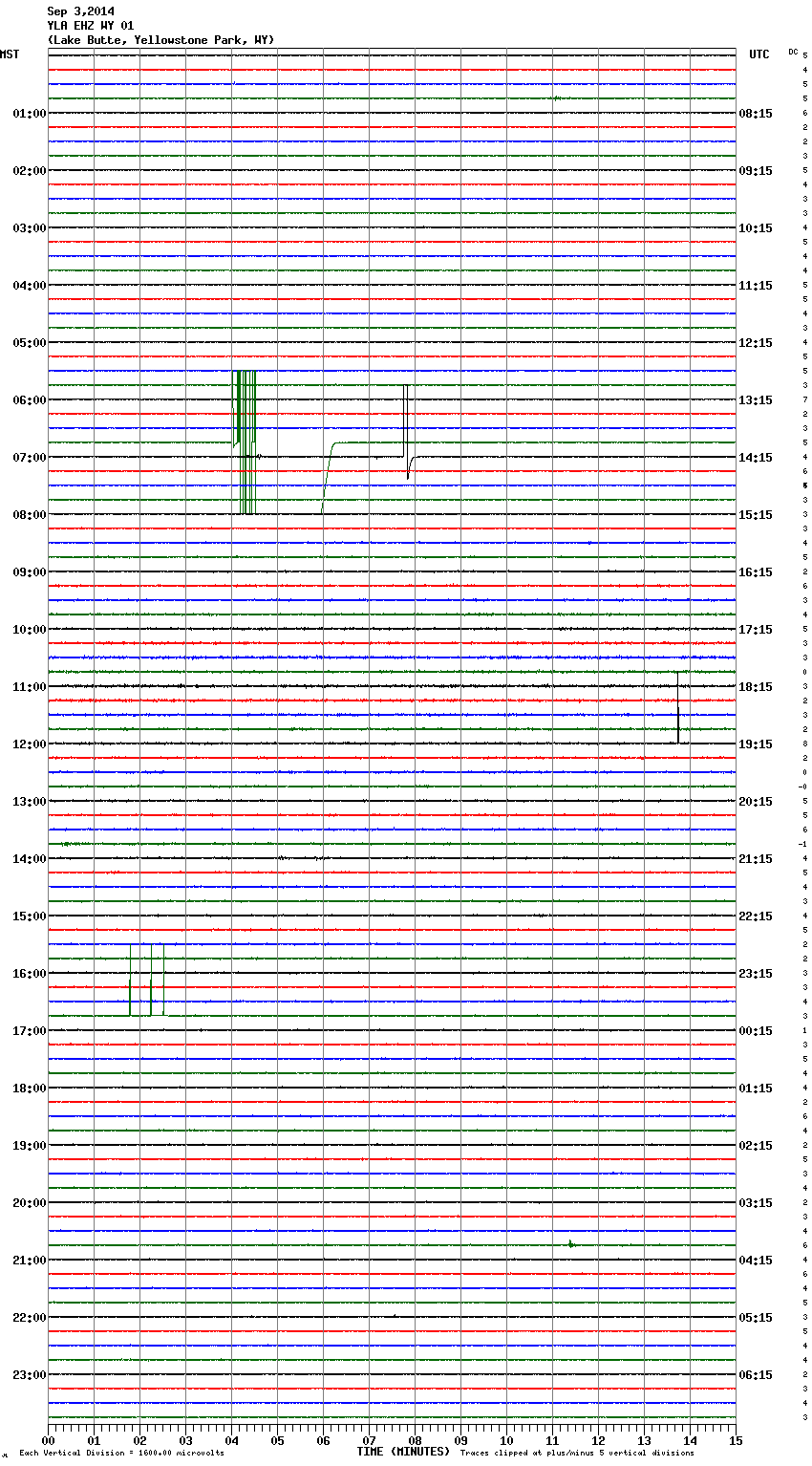
Task: Select the 13:00 MST row label
Action: point(30,802)
